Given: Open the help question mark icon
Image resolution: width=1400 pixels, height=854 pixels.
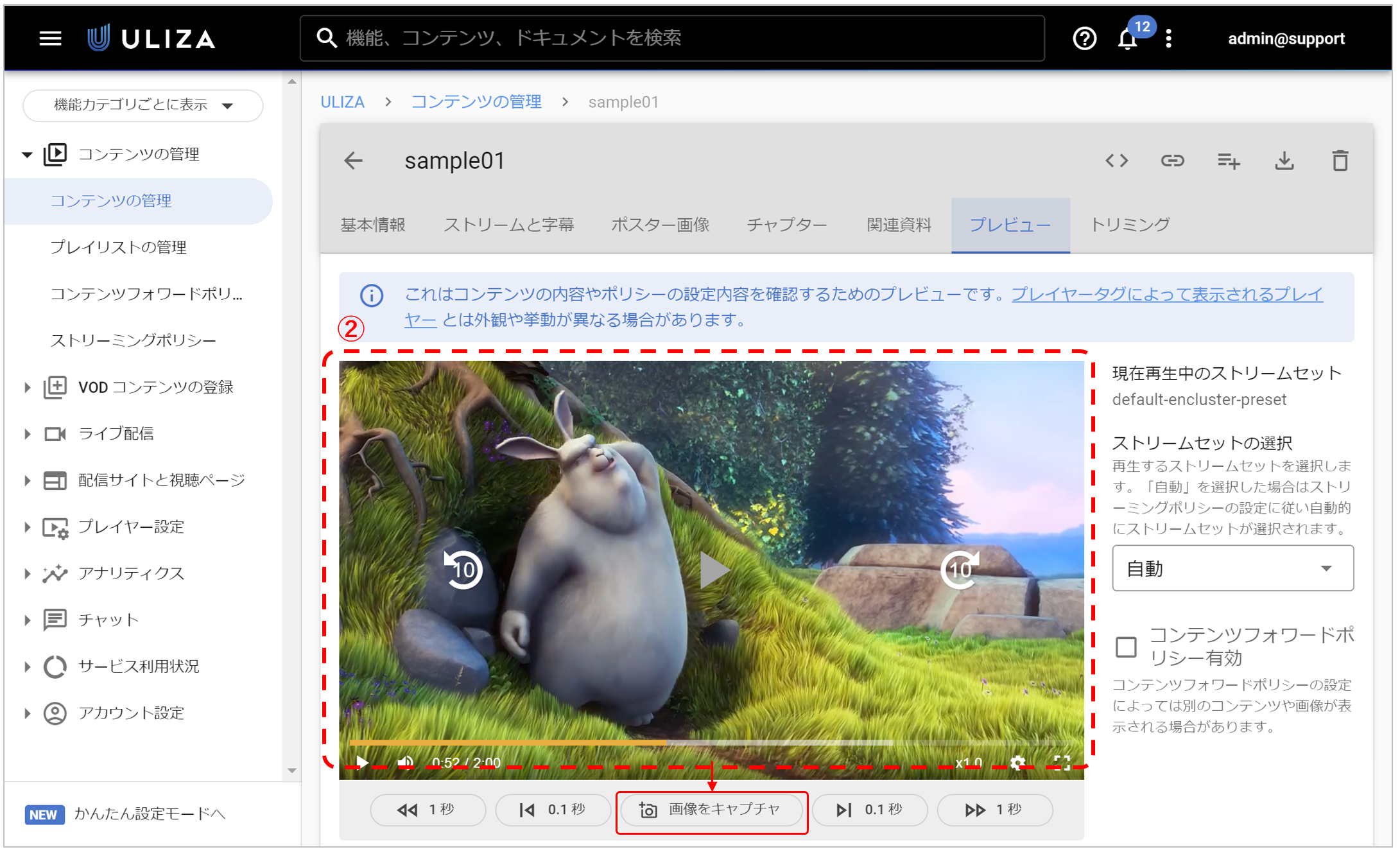Looking at the screenshot, I should pyautogui.click(x=1084, y=39).
